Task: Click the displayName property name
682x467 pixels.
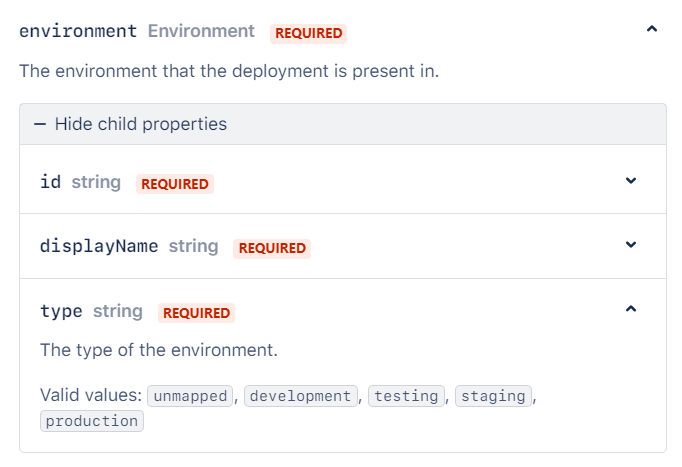Action: [x=99, y=246]
